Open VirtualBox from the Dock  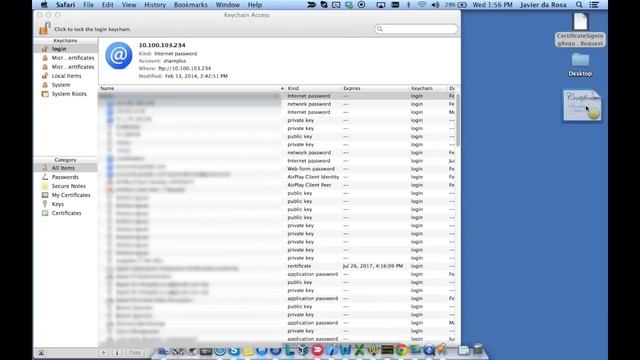303,350
